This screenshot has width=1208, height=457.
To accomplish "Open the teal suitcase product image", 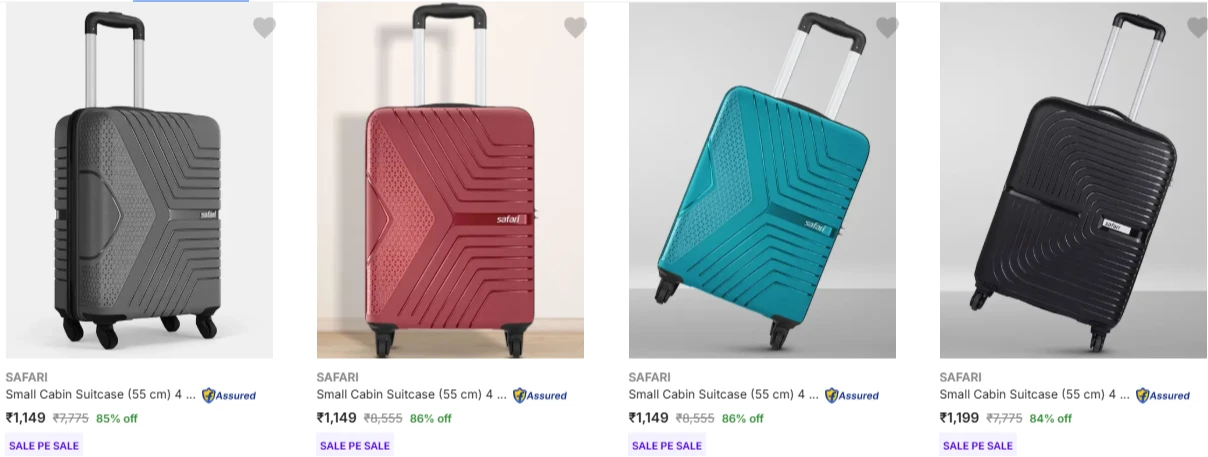I will click(x=762, y=180).
